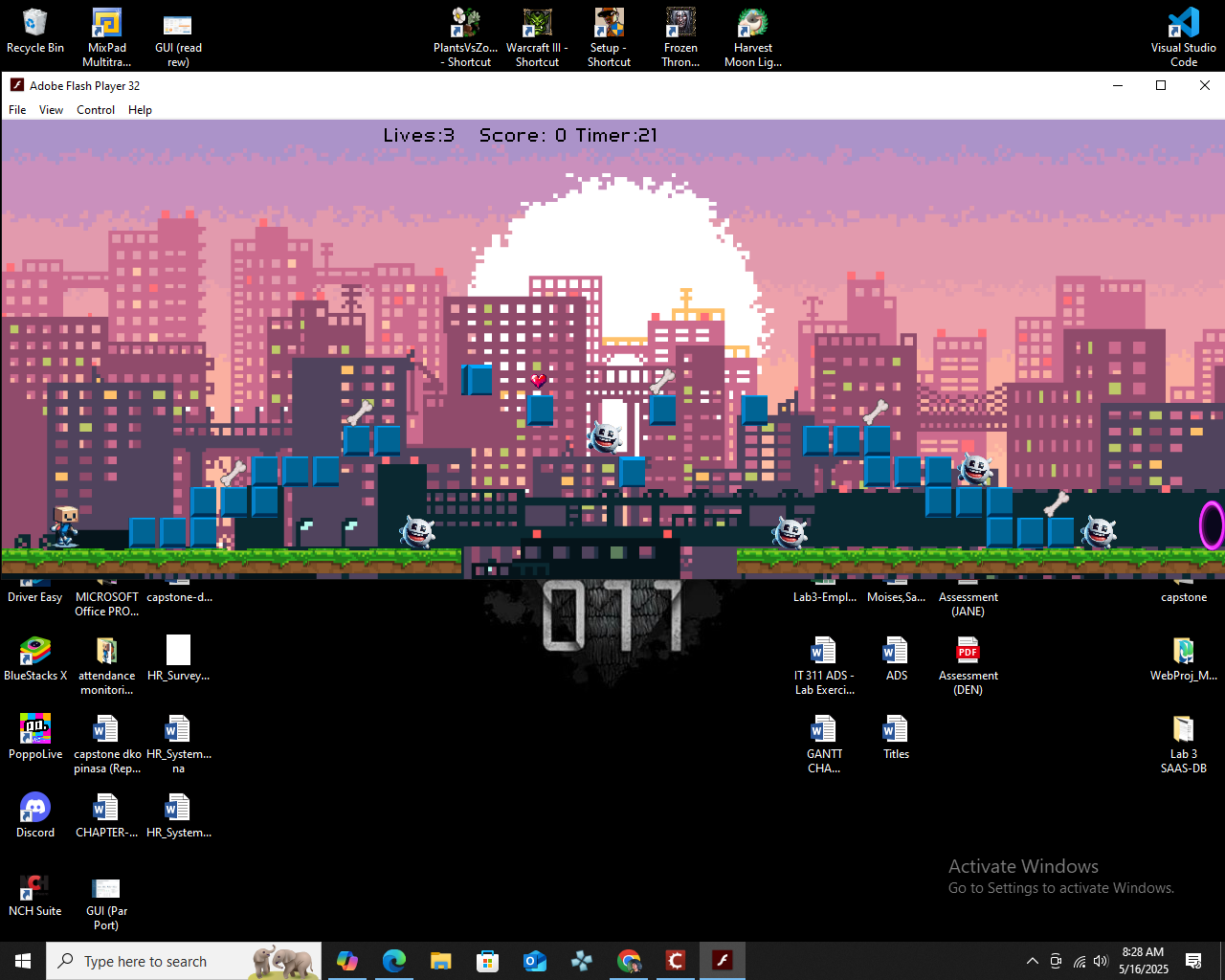Click the red heart pickup in the game
The image size is (1225, 980).
[539, 381]
